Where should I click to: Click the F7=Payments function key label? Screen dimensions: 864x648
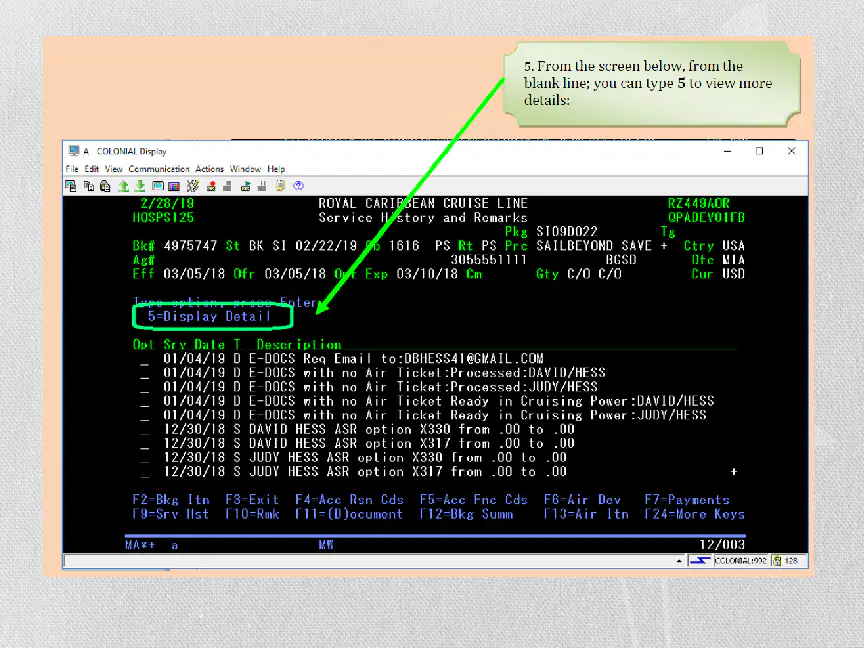[x=687, y=500]
